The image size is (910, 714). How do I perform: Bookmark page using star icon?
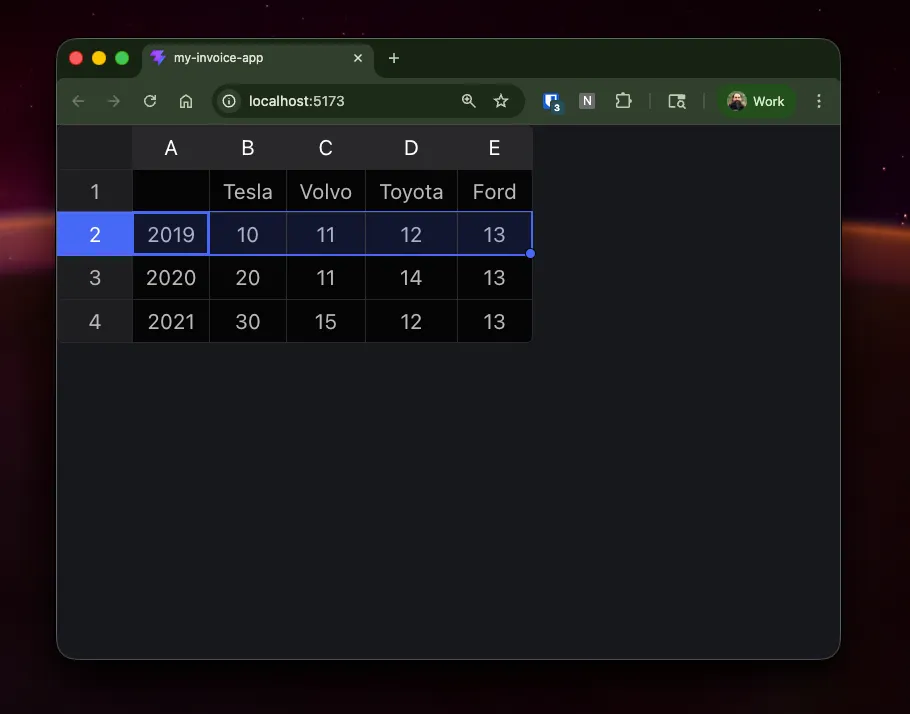501,101
